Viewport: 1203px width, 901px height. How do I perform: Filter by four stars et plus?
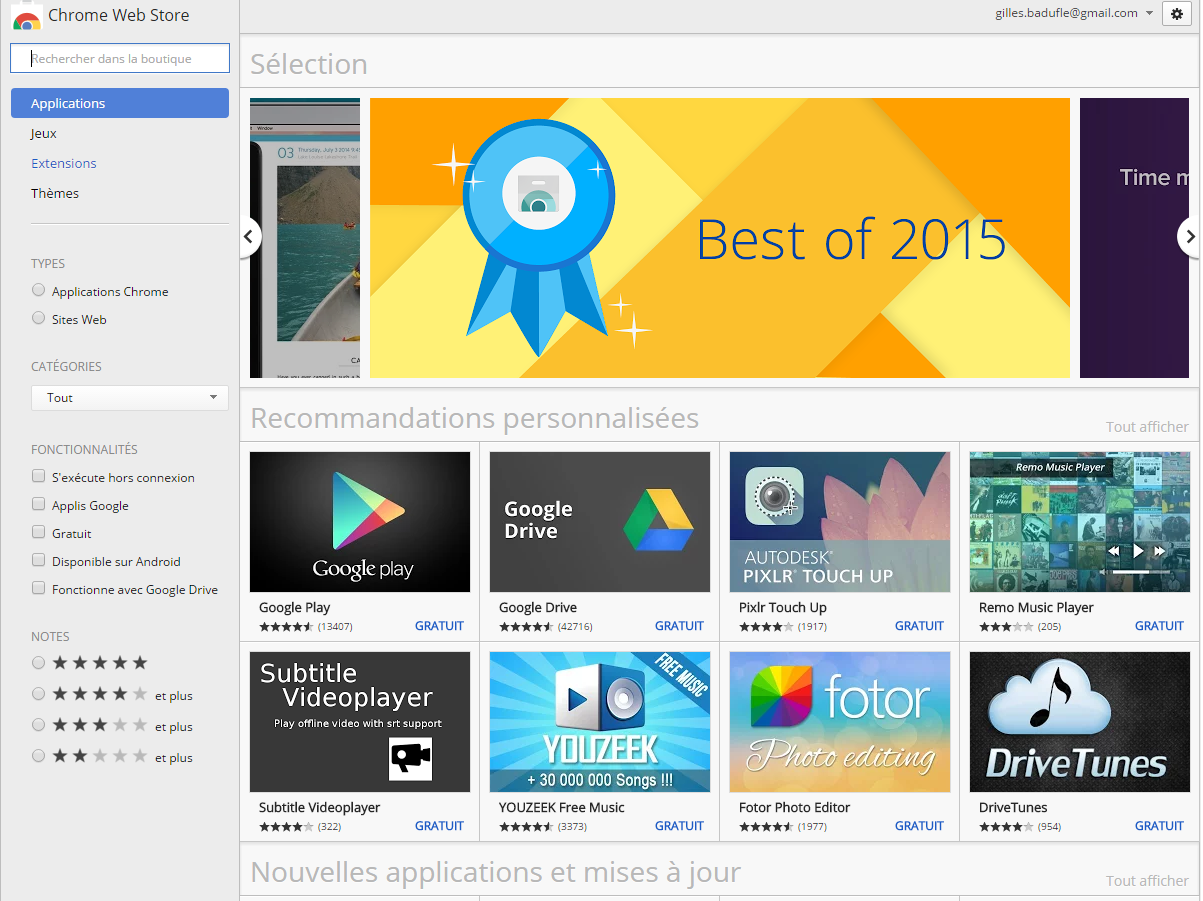pos(39,694)
